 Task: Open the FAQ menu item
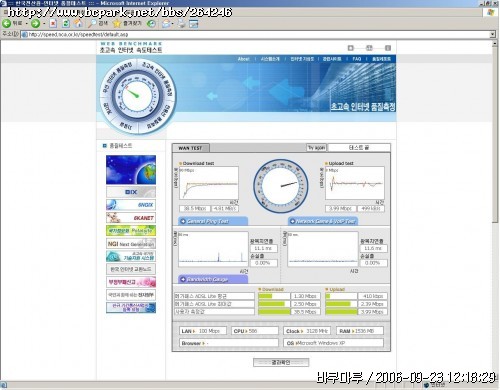click(357, 59)
